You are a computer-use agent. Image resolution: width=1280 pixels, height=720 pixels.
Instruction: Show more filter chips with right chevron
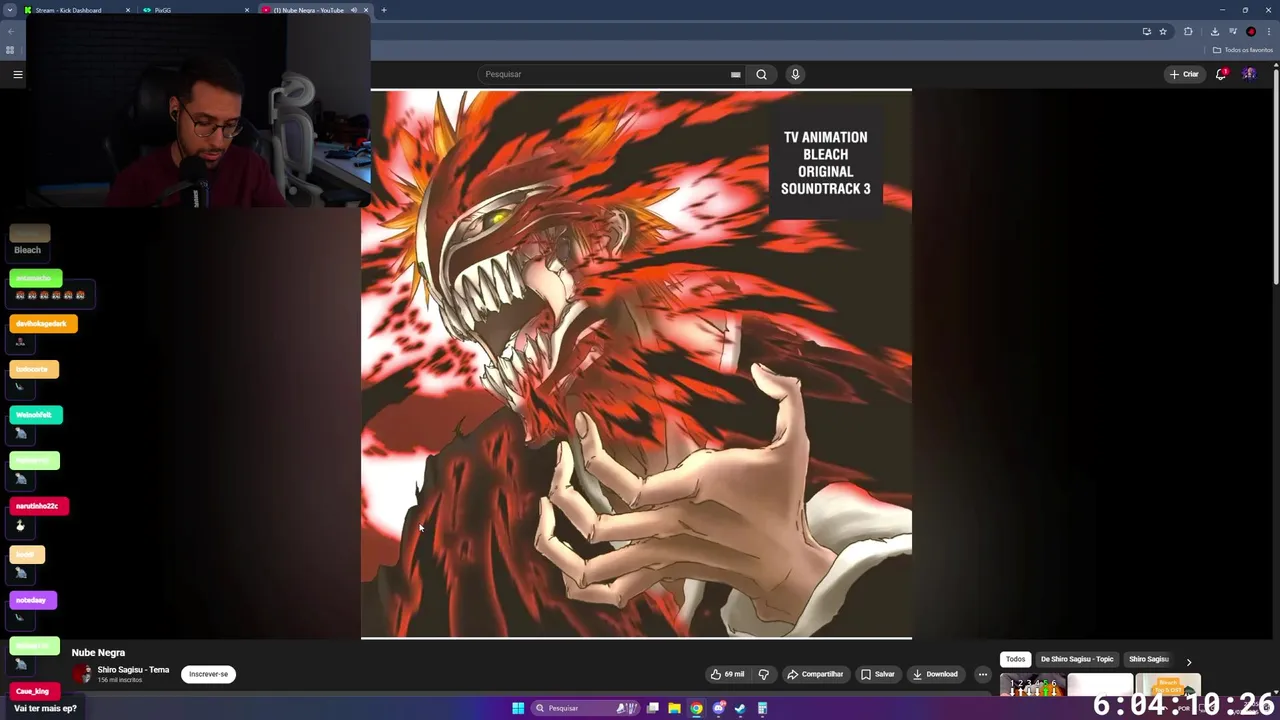(x=1188, y=661)
